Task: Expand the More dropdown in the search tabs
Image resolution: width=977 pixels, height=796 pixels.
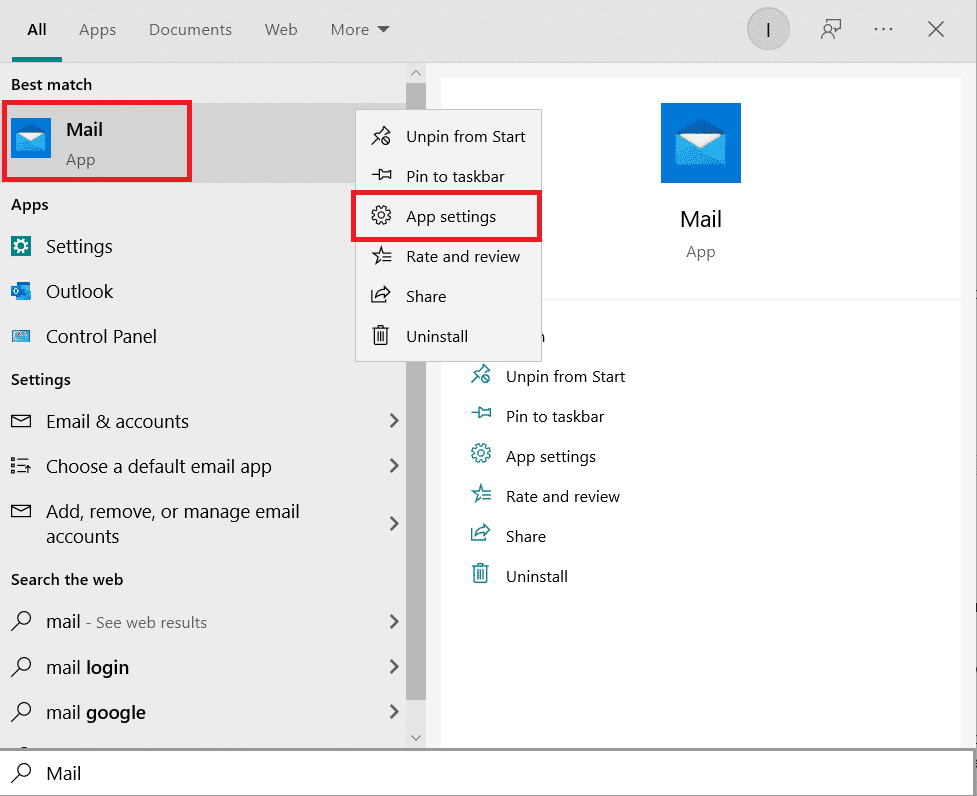Action: tap(358, 29)
